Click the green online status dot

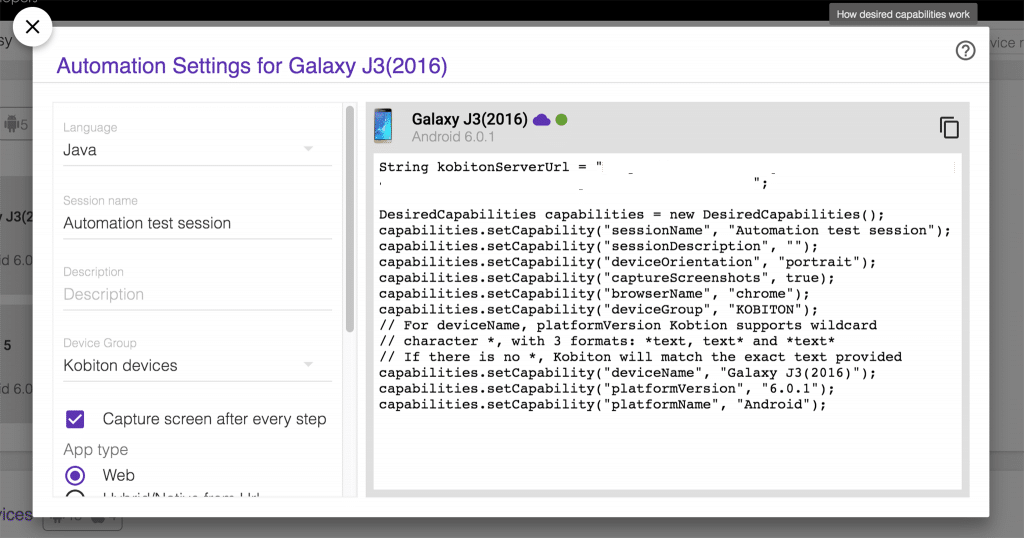(561, 119)
